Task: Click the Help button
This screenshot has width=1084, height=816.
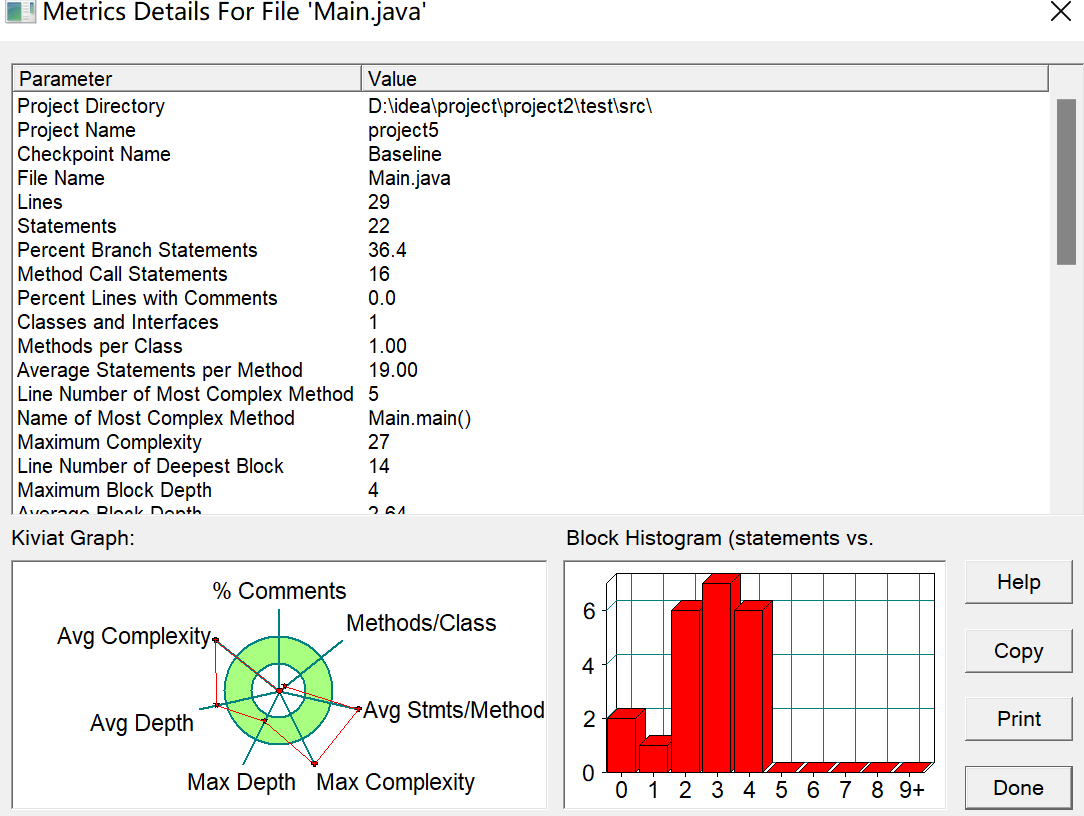Action: (x=1018, y=582)
